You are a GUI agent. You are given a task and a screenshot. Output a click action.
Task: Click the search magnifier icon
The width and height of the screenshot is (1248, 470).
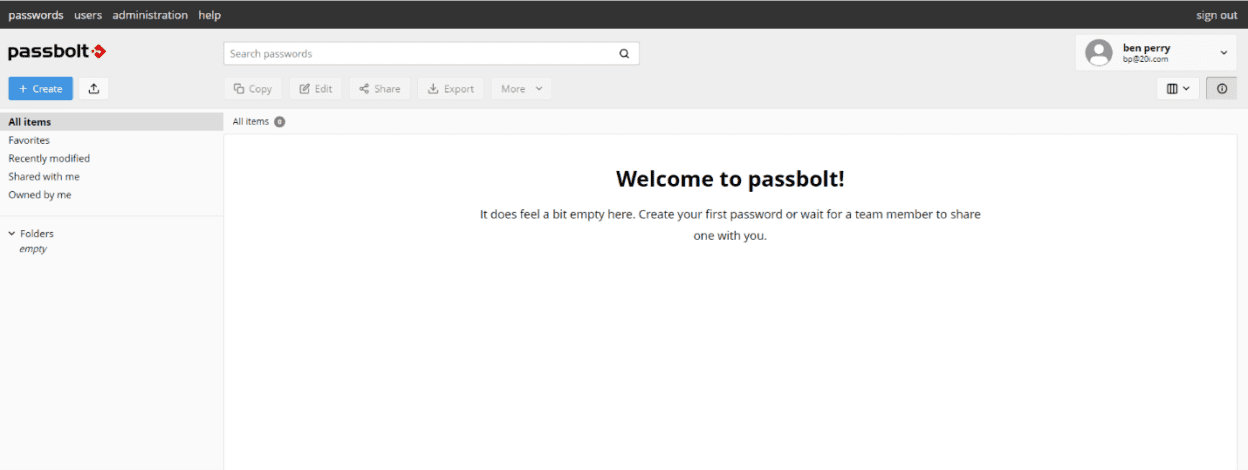(x=624, y=54)
